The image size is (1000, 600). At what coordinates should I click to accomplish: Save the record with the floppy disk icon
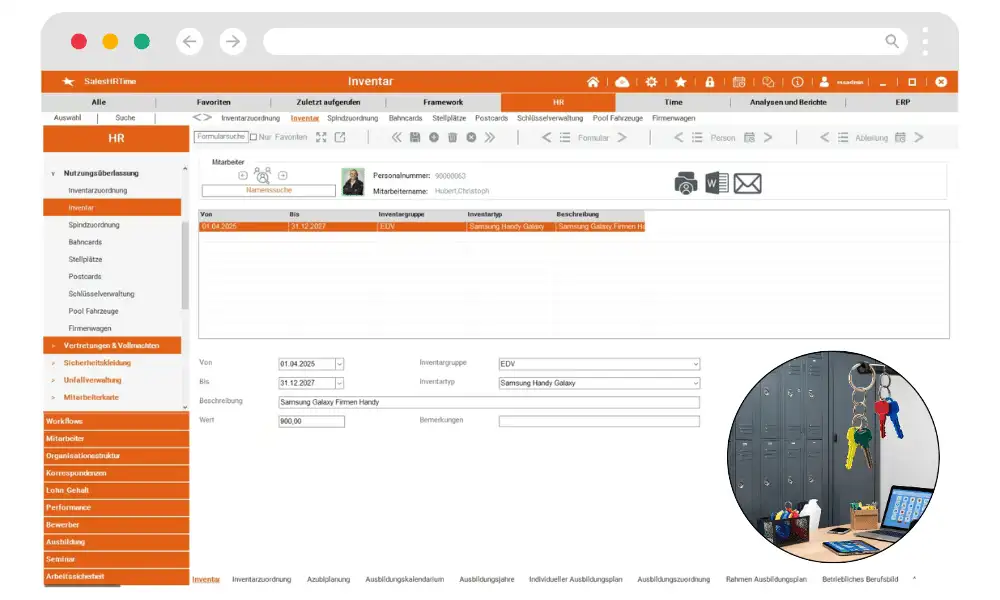(415, 137)
